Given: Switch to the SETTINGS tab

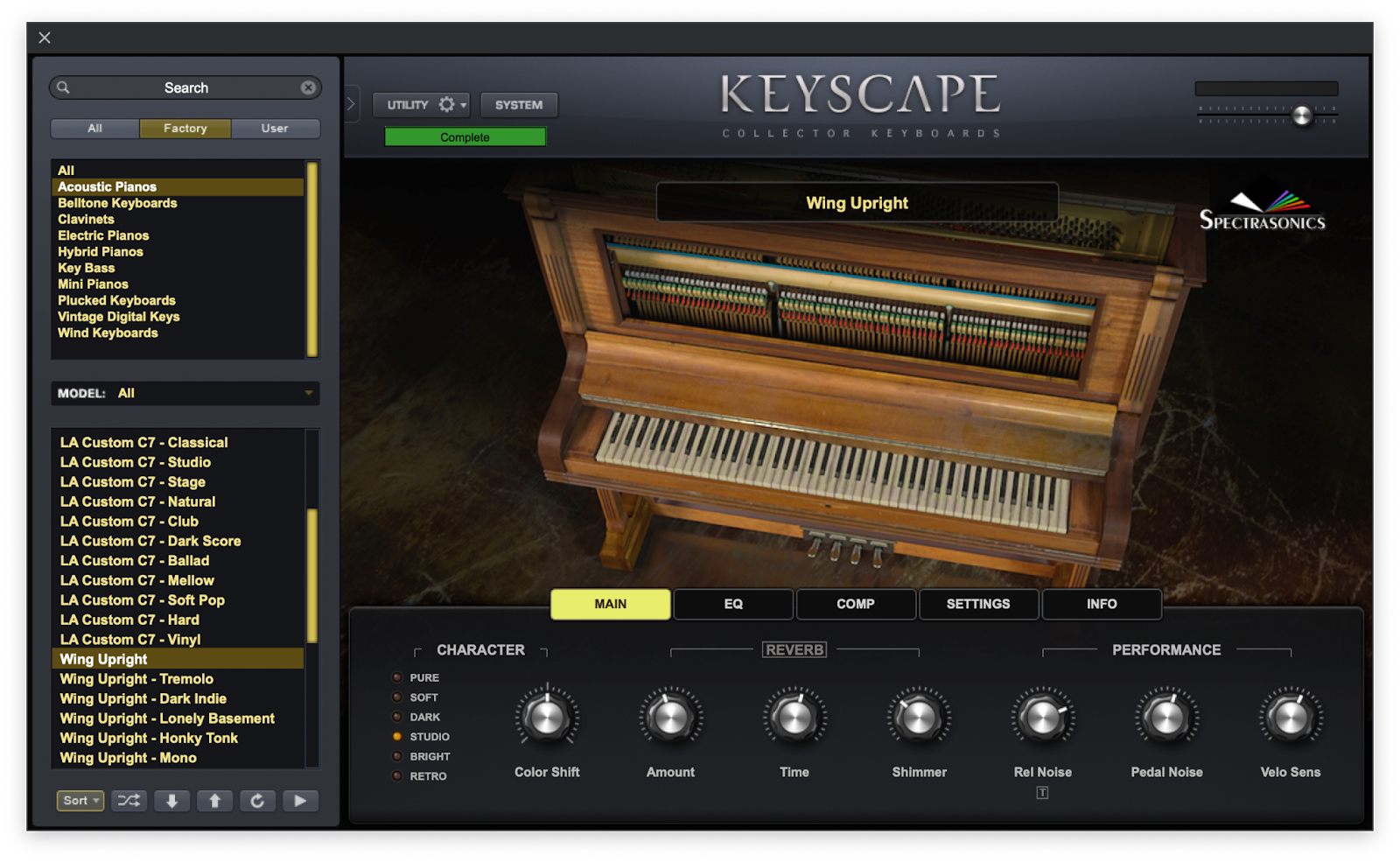Looking at the screenshot, I should pyautogui.click(x=978, y=604).
